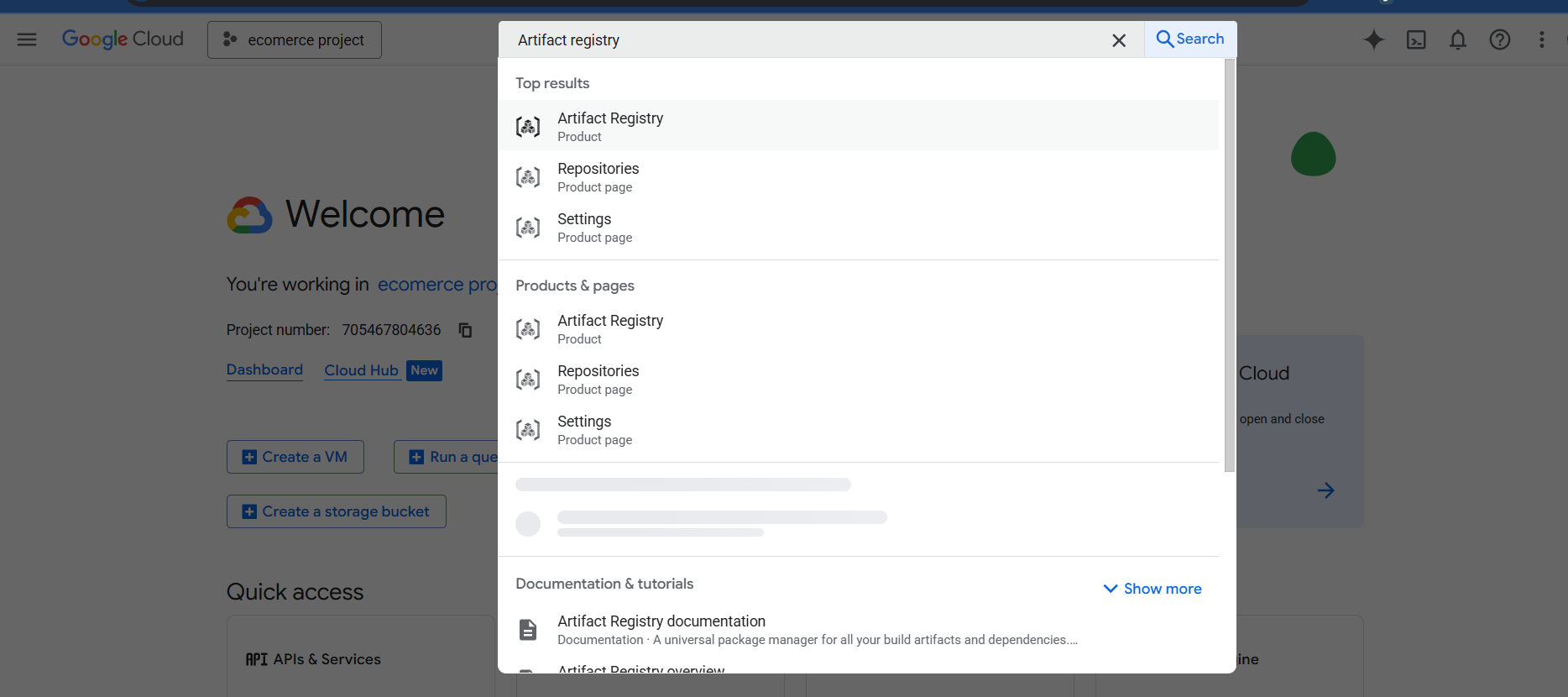Click the Create a VM button

click(295, 457)
